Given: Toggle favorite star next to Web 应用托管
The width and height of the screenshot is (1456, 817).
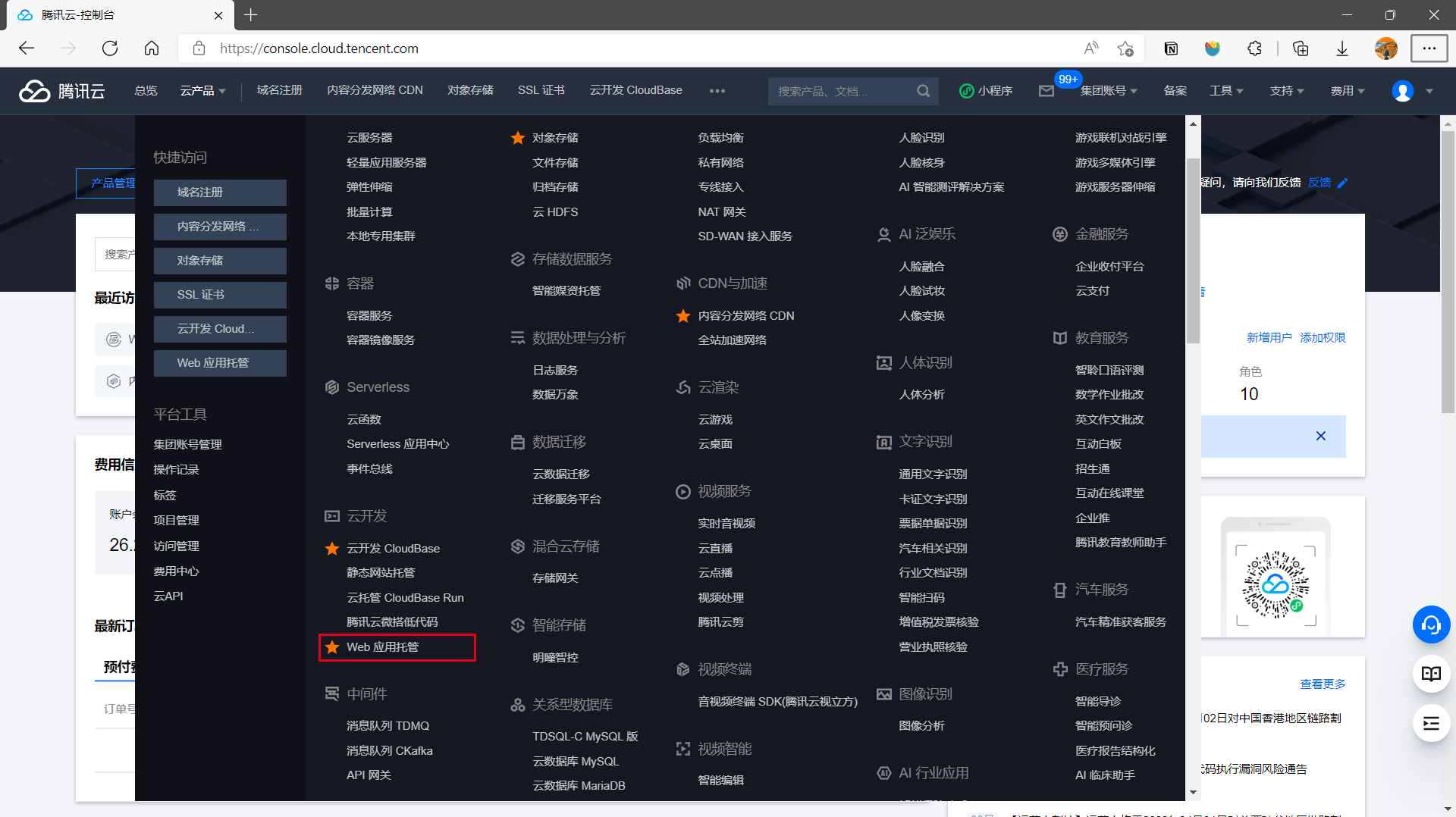Looking at the screenshot, I should tap(331, 647).
